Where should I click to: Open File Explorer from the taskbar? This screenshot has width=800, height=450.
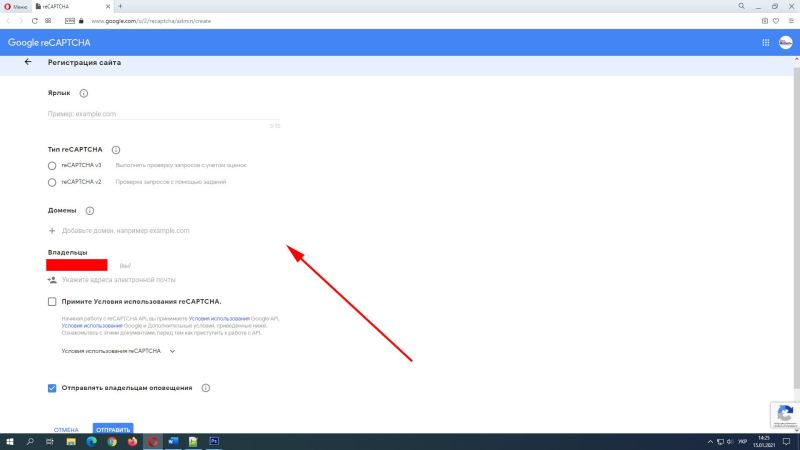[71, 442]
